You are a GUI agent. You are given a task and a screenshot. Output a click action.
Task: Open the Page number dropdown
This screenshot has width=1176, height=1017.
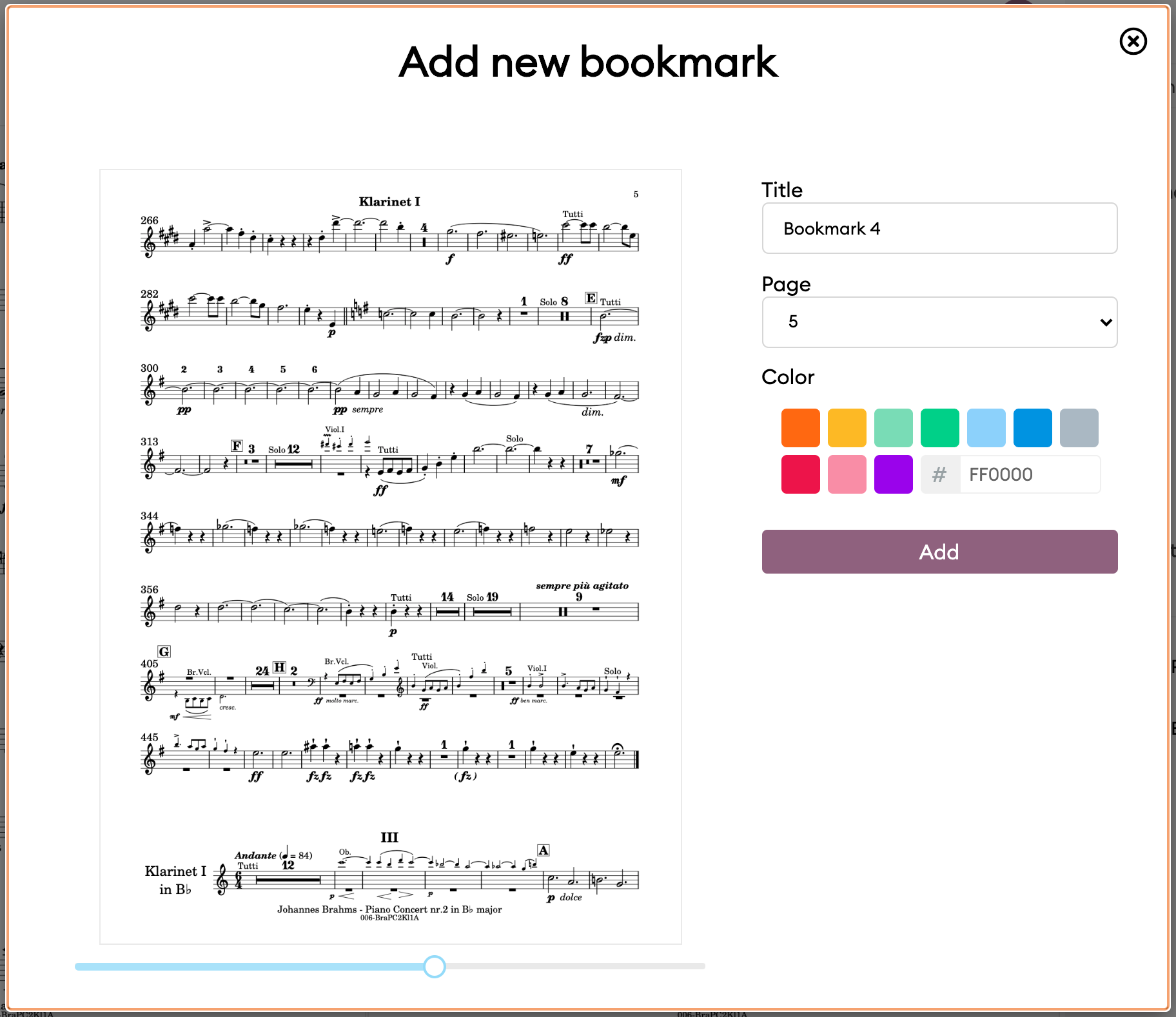tap(939, 322)
